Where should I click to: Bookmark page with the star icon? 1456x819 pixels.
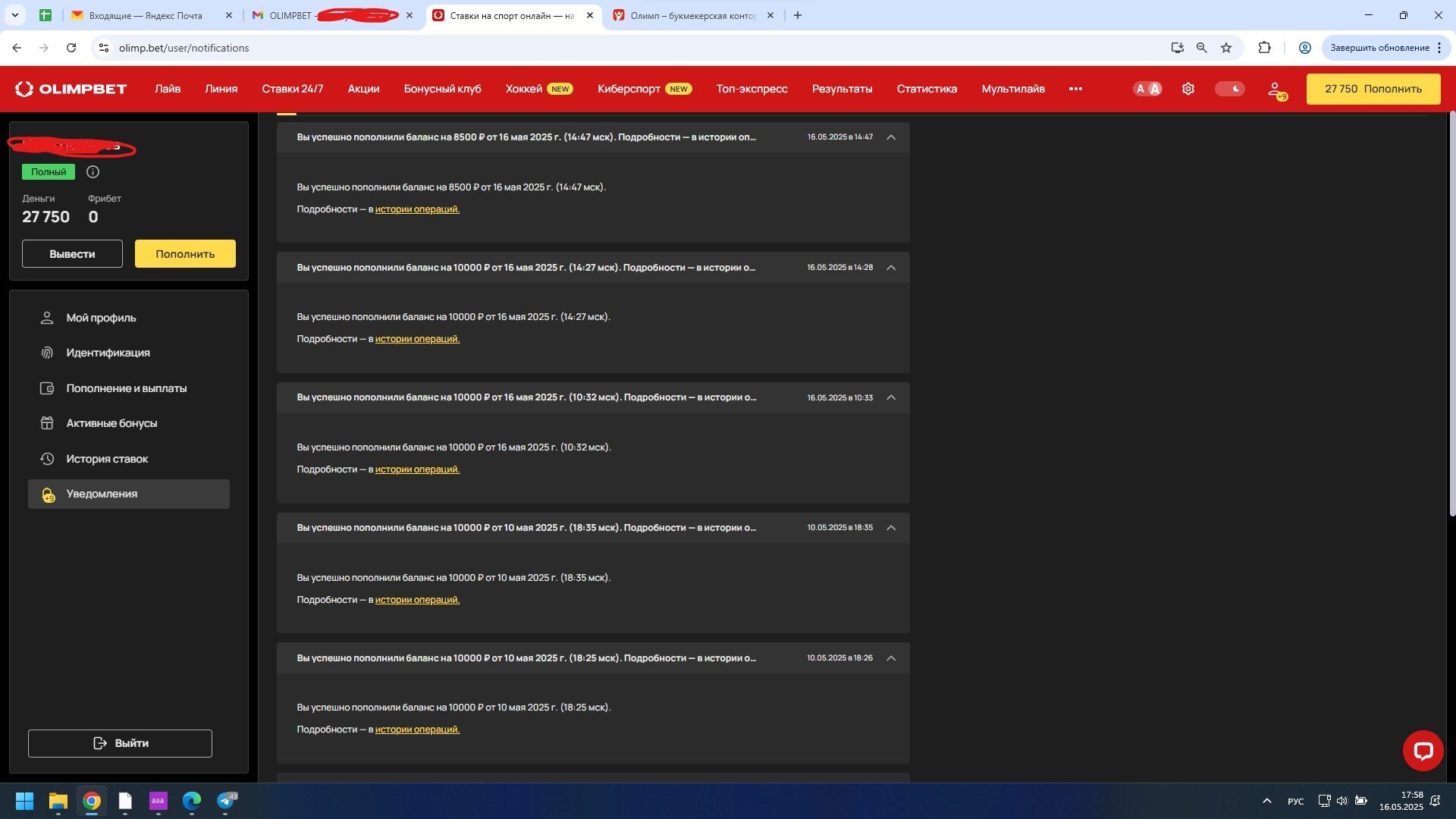1226,48
